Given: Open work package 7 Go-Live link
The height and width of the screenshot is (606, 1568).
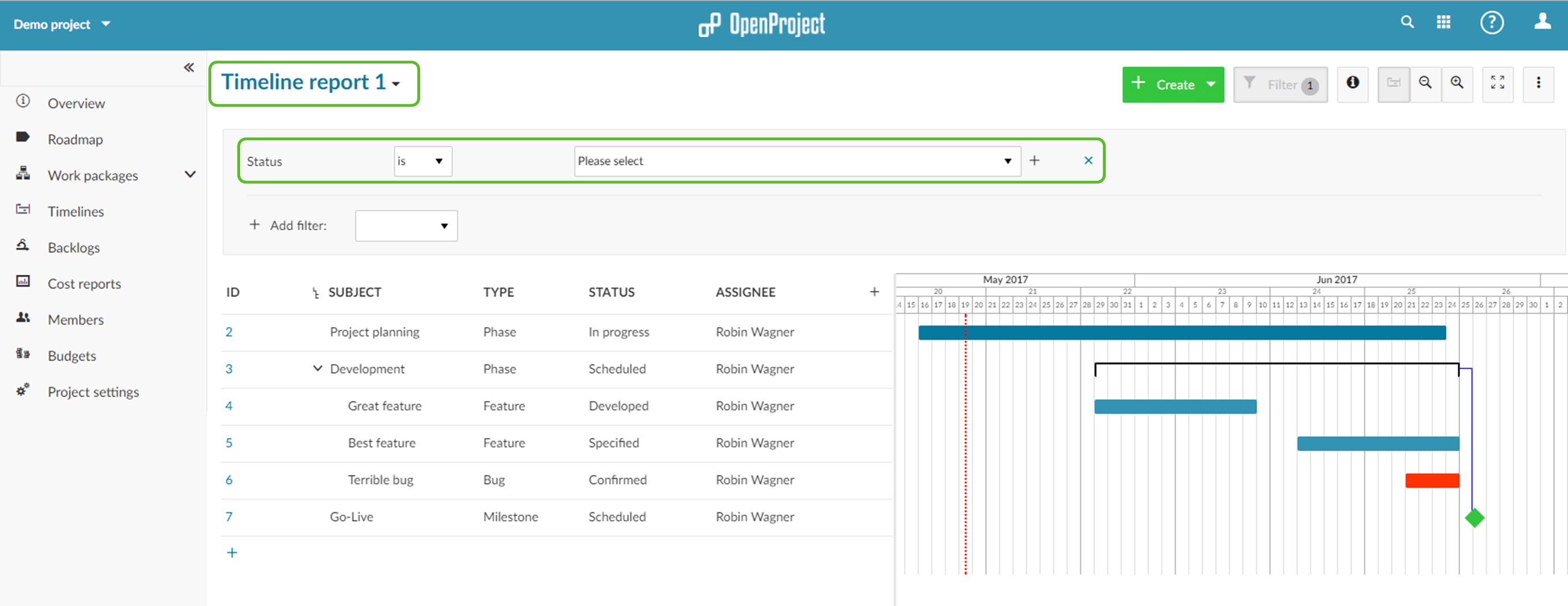Looking at the screenshot, I should 230,517.
